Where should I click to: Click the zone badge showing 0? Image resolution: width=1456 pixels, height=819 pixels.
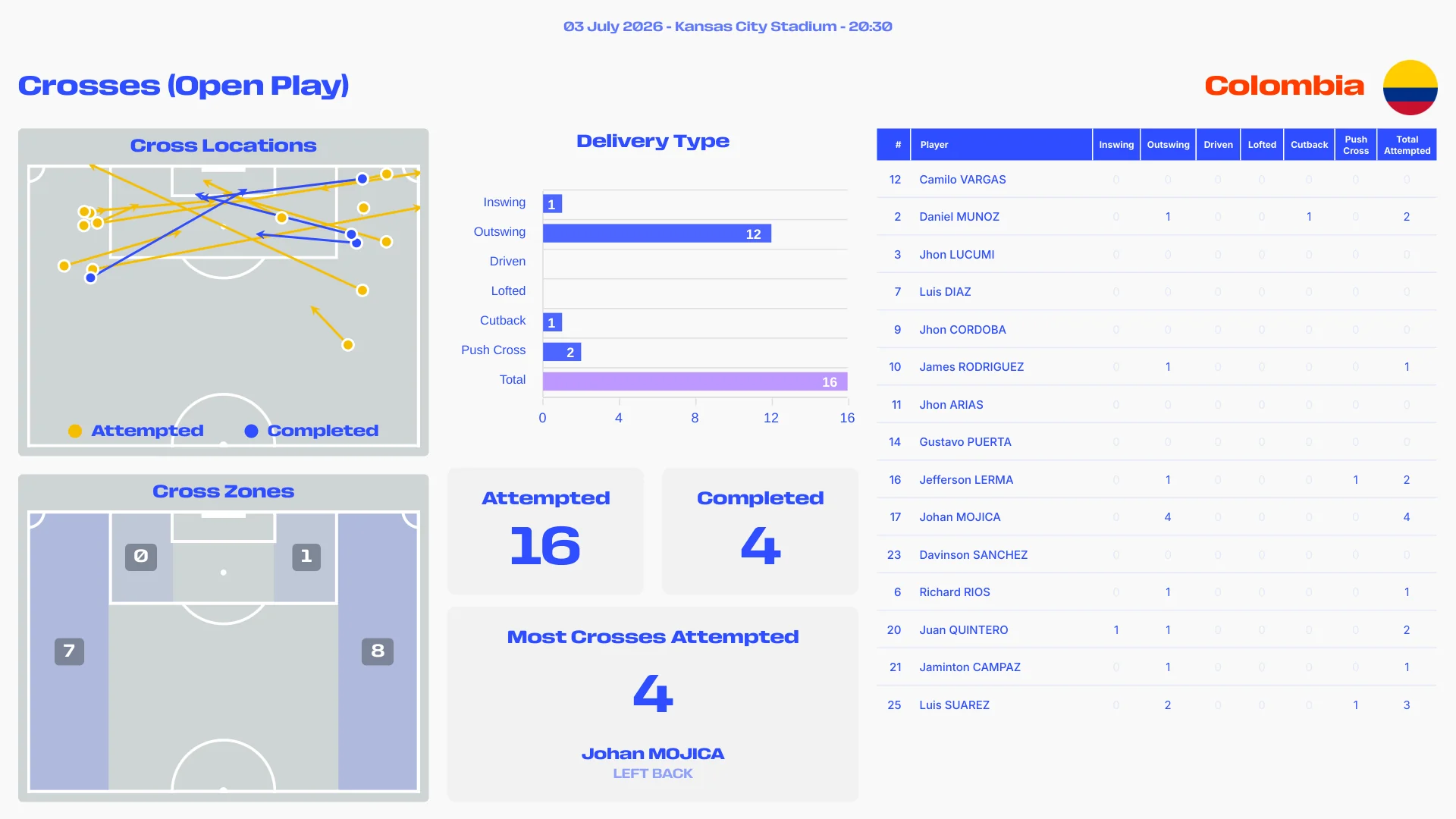pyautogui.click(x=141, y=557)
